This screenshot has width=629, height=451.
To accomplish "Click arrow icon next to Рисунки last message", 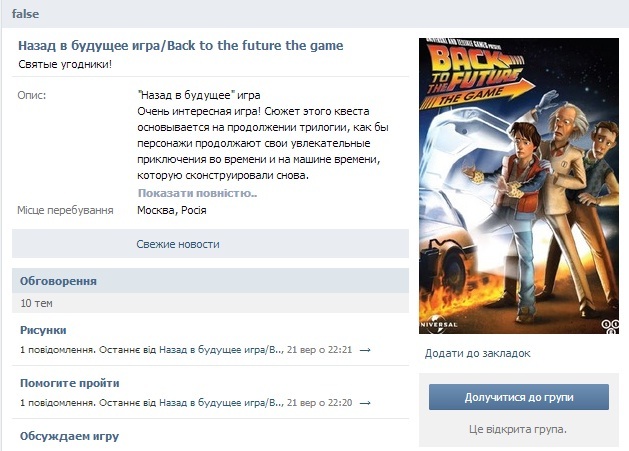I will pyautogui.click(x=365, y=350).
